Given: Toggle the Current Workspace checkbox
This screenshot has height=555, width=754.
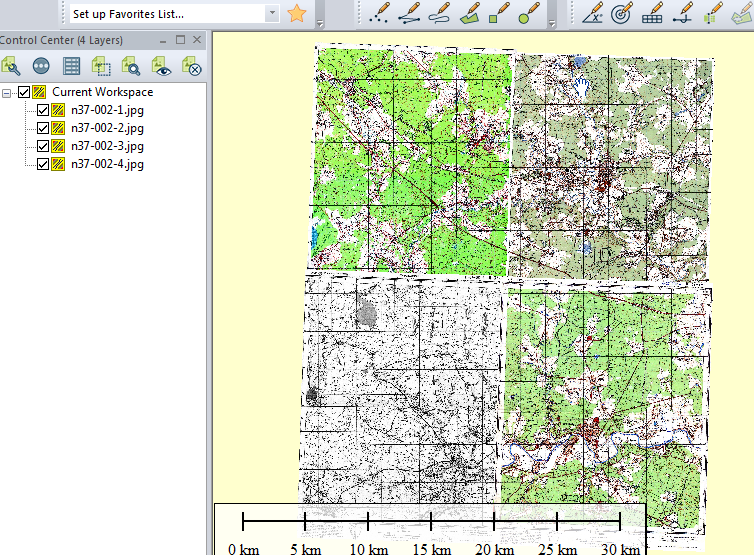Looking at the screenshot, I should [x=24, y=93].
